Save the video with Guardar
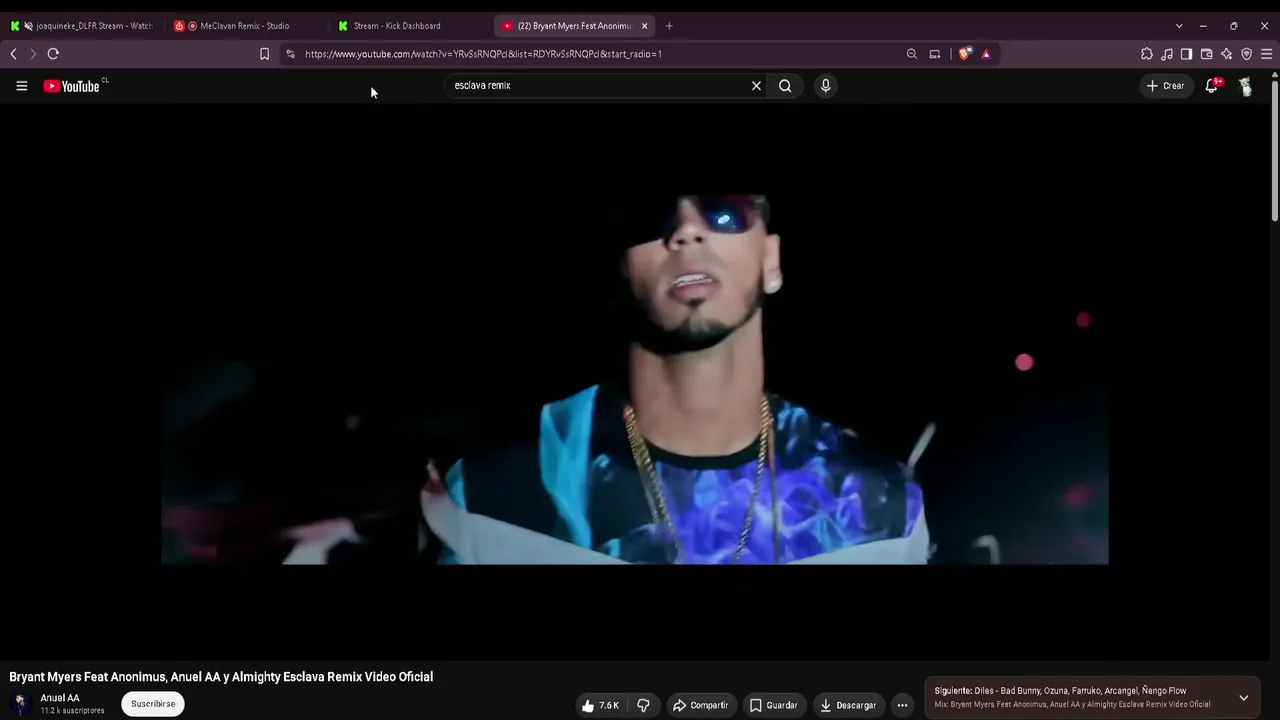The height and width of the screenshot is (720, 1280). (773, 705)
